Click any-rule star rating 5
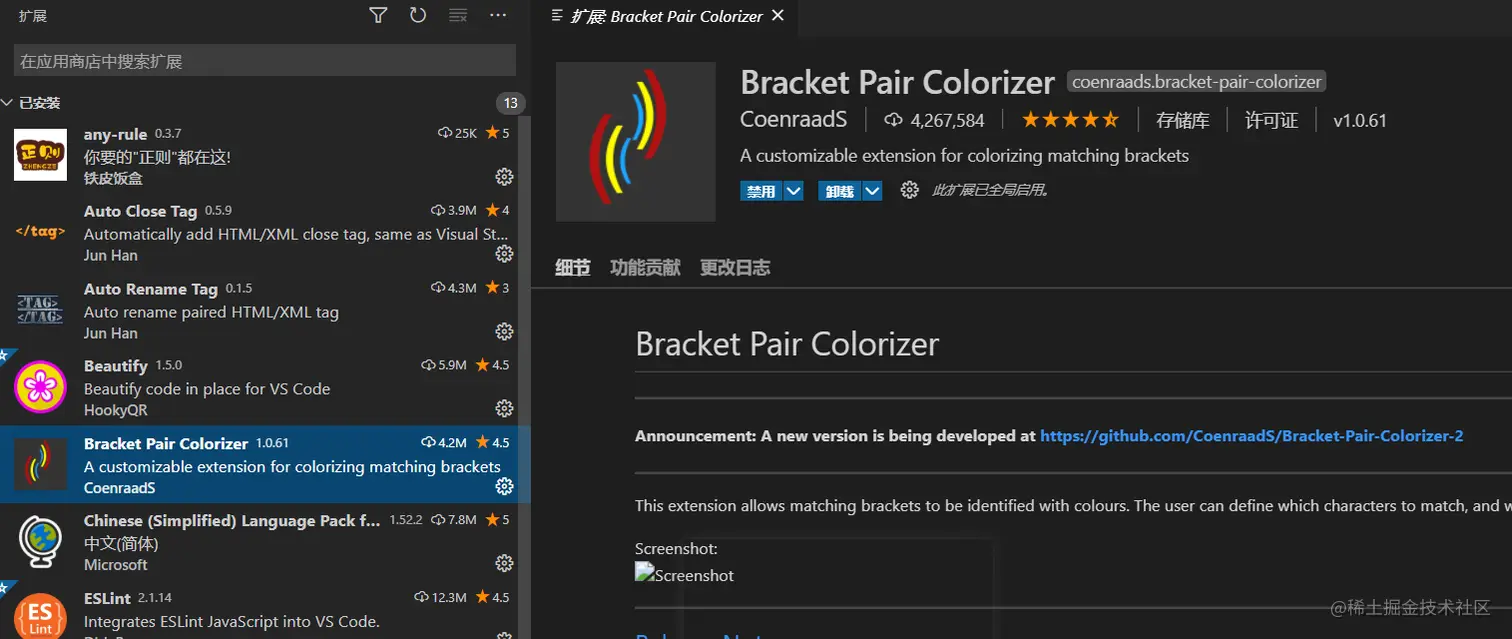Image resolution: width=1512 pixels, height=639 pixels. pyautogui.click(x=498, y=133)
